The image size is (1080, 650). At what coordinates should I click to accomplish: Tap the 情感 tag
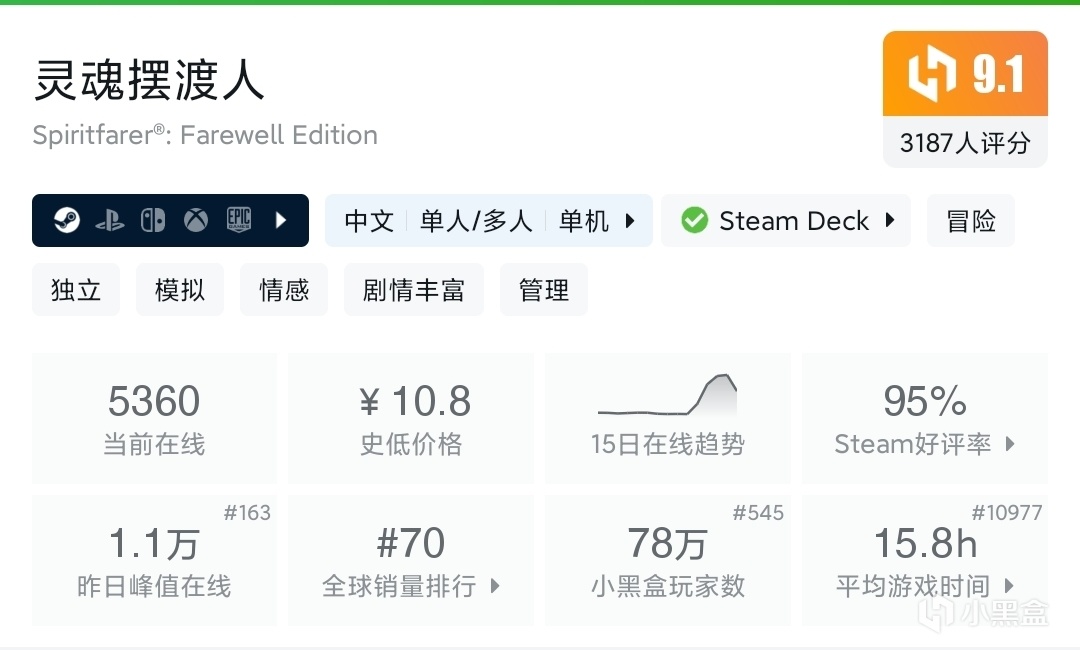pos(284,290)
